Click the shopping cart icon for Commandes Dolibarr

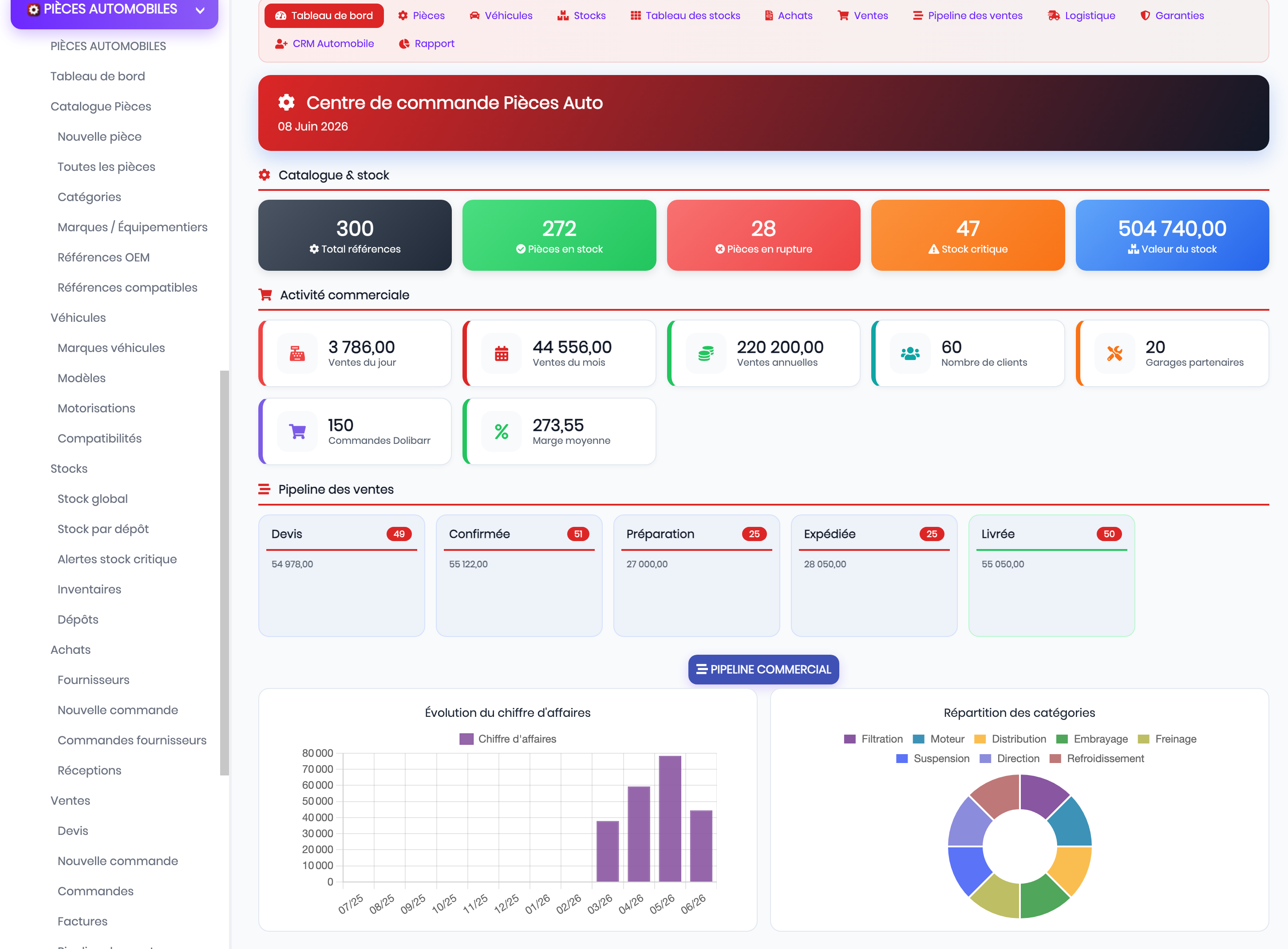click(297, 431)
